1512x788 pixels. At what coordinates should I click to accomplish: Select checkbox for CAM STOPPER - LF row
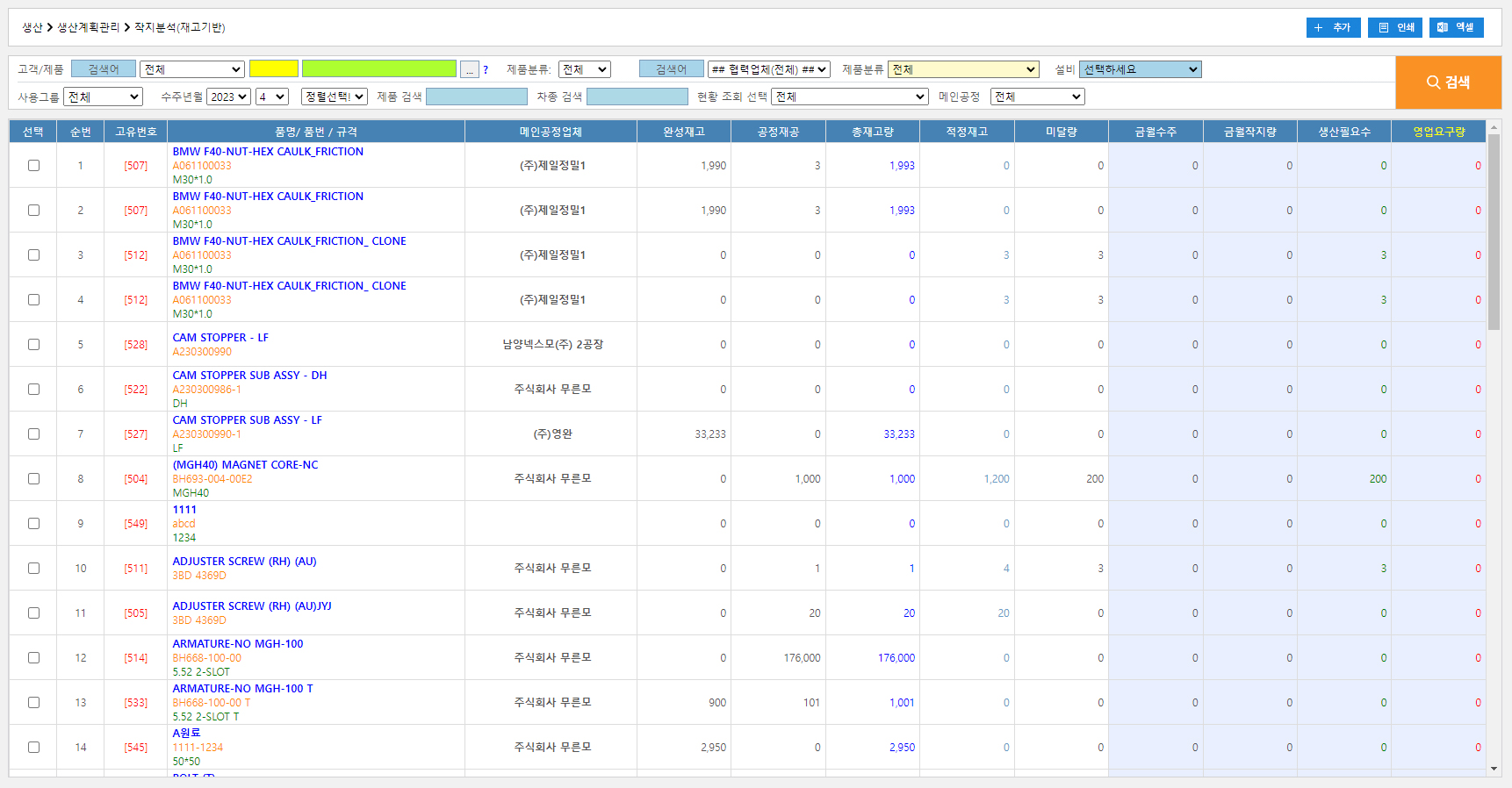coord(33,344)
